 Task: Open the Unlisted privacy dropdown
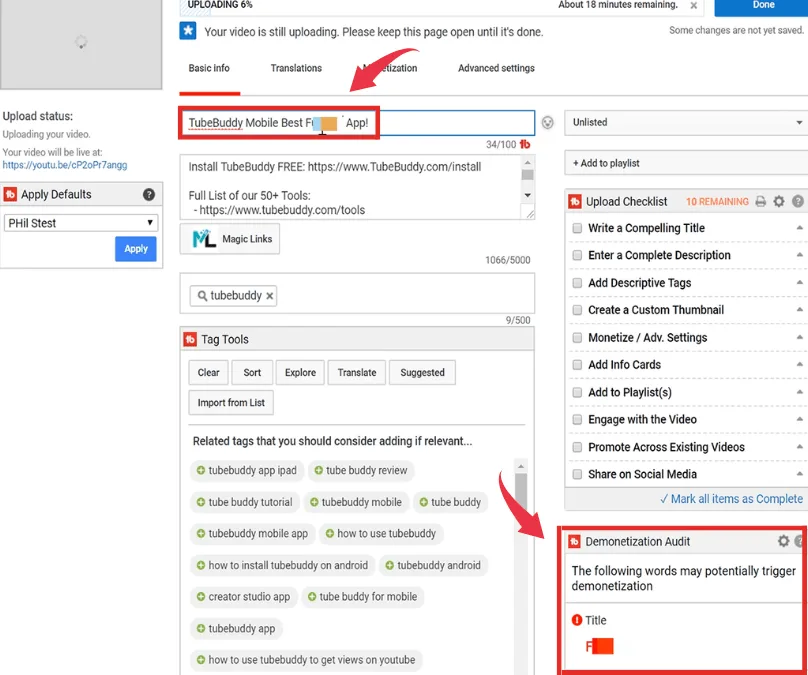[x=686, y=123]
